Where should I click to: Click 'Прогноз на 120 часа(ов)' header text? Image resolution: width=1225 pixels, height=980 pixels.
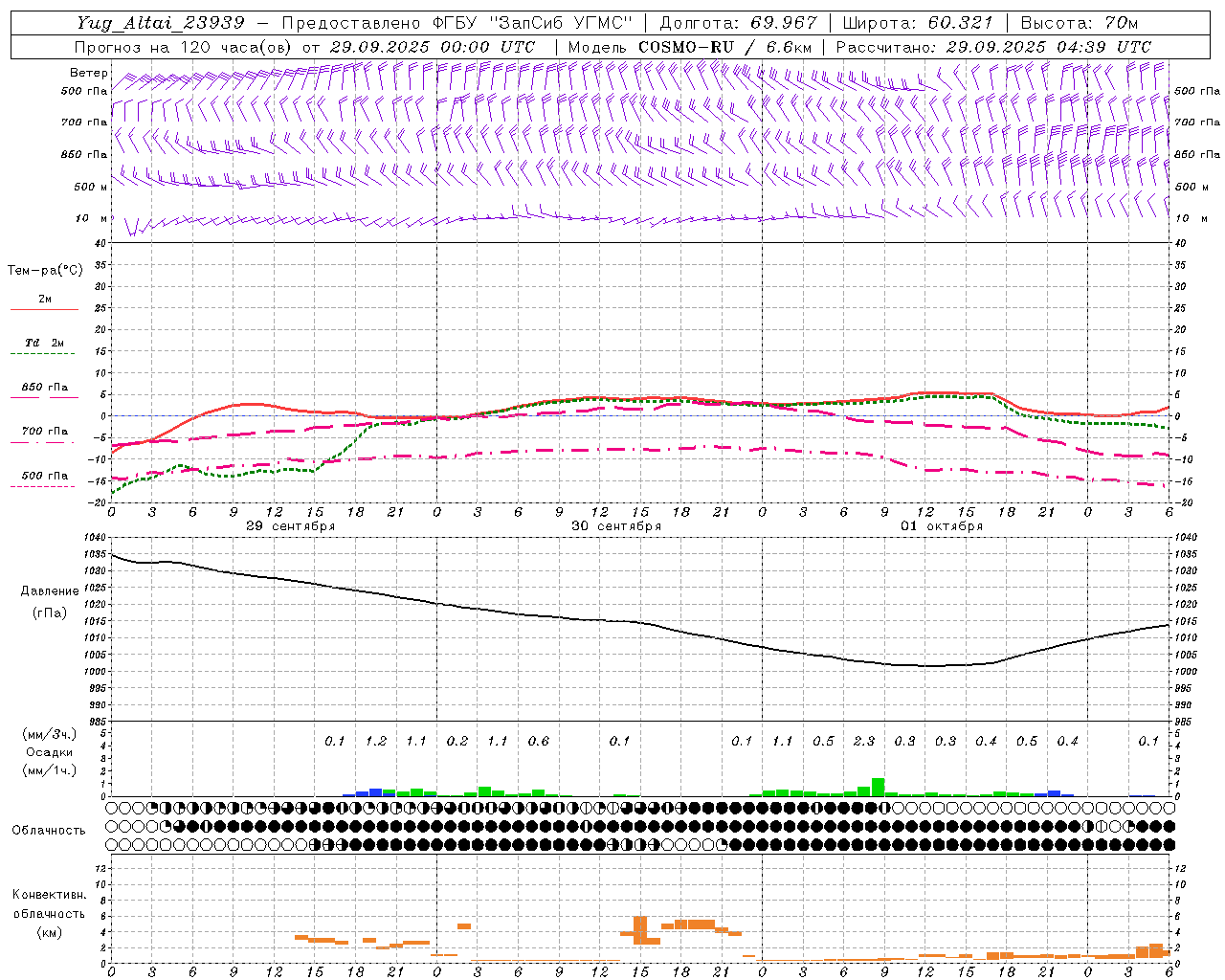tap(185, 47)
